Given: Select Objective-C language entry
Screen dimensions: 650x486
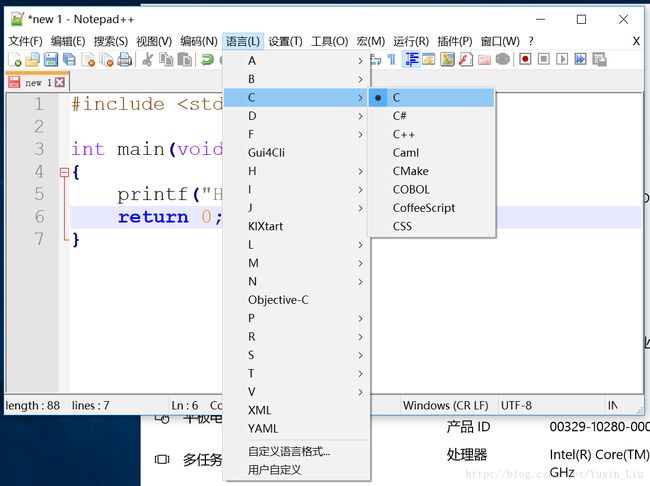Looking at the screenshot, I should click(296, 300).
